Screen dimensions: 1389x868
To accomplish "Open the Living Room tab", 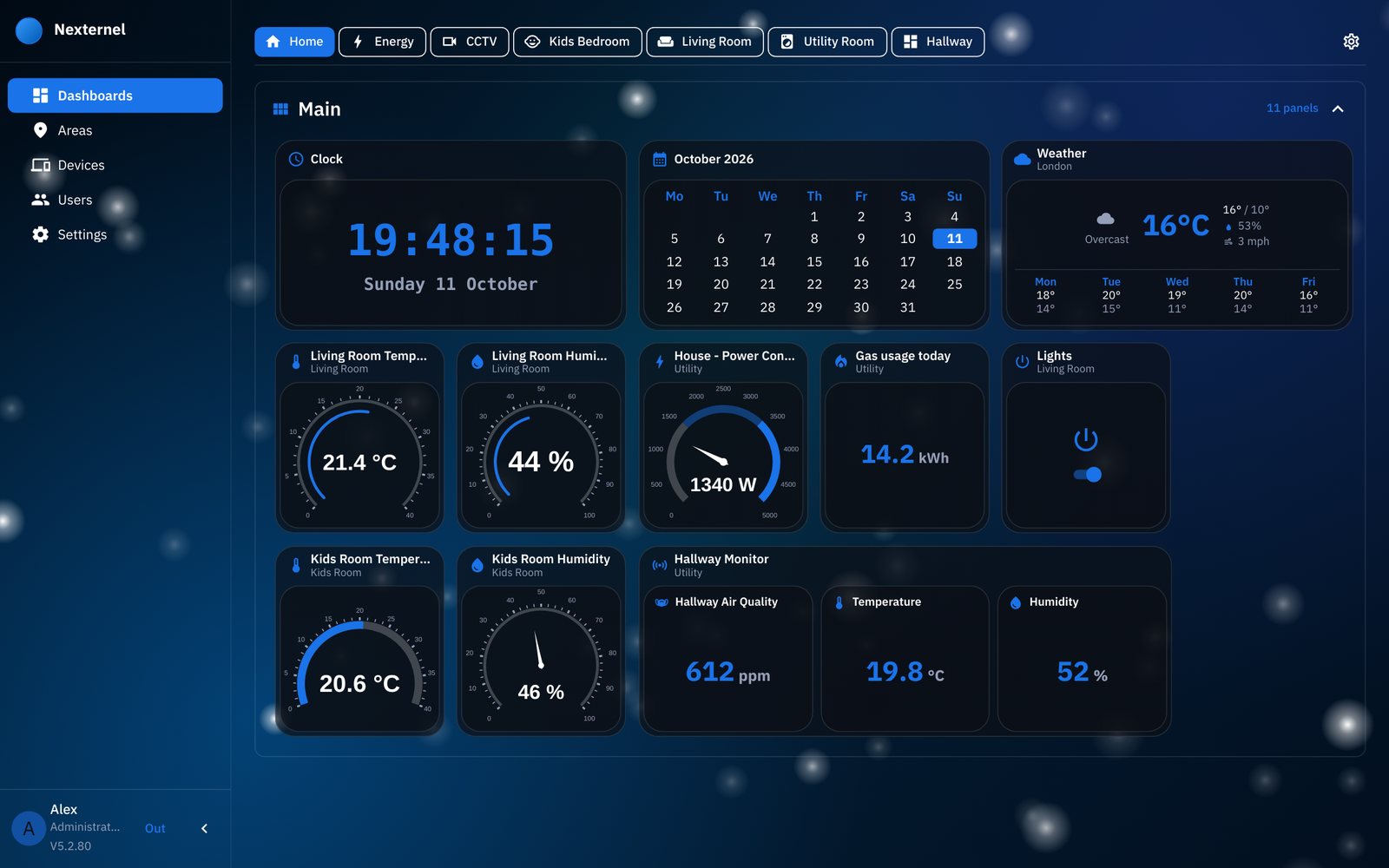I will coord(705,42).
